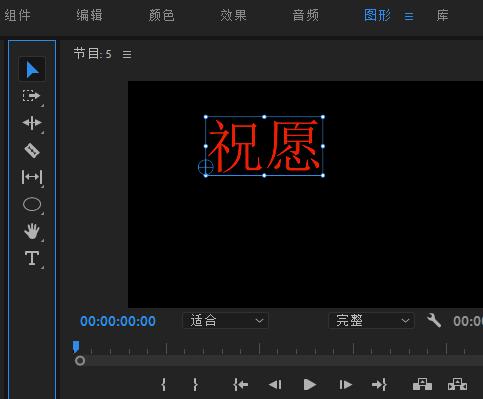Select the Slip tool
The image size is (483, 399).
[x=32, y=177]
